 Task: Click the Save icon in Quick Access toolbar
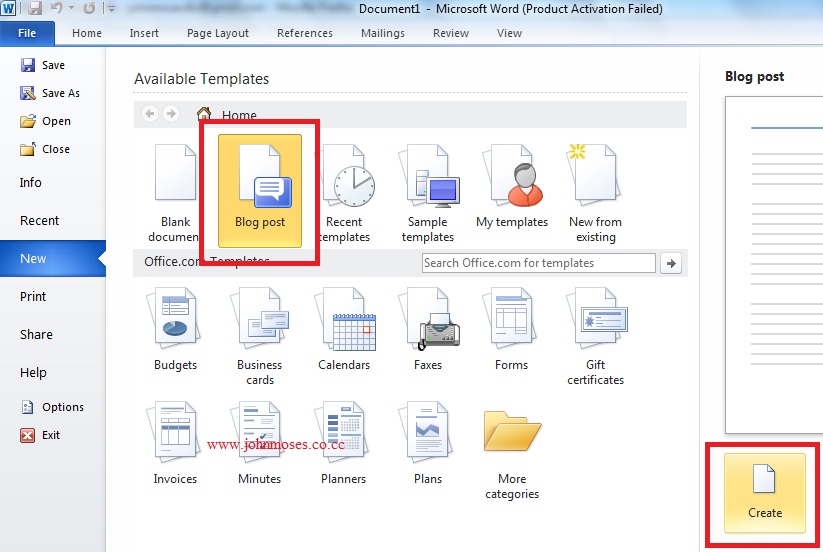[35, 8]
